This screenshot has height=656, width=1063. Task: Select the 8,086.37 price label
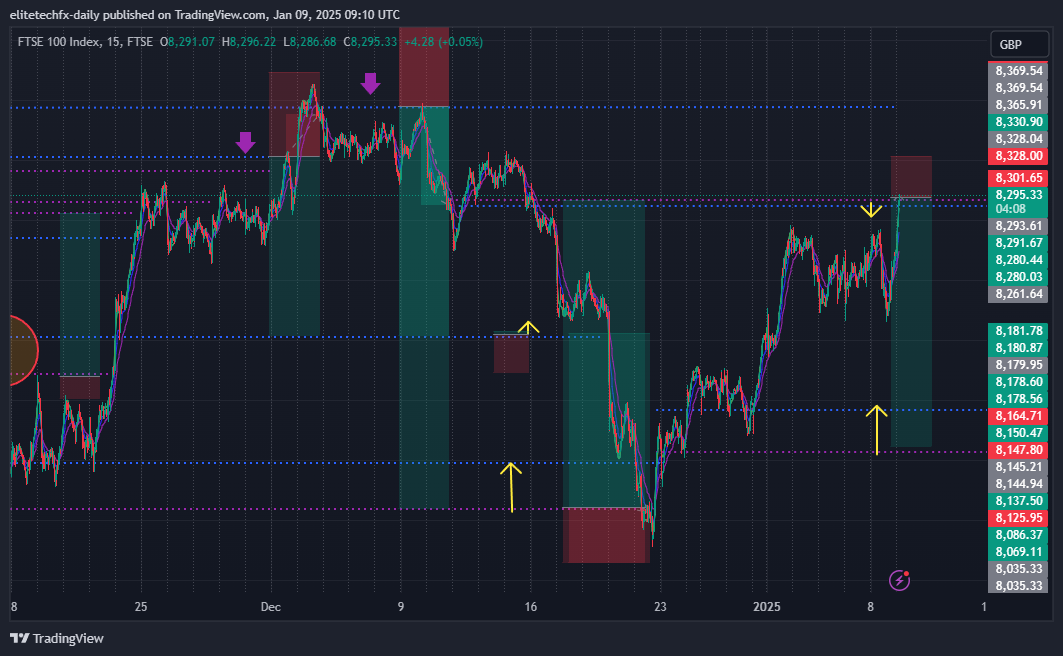(1018, 534)
